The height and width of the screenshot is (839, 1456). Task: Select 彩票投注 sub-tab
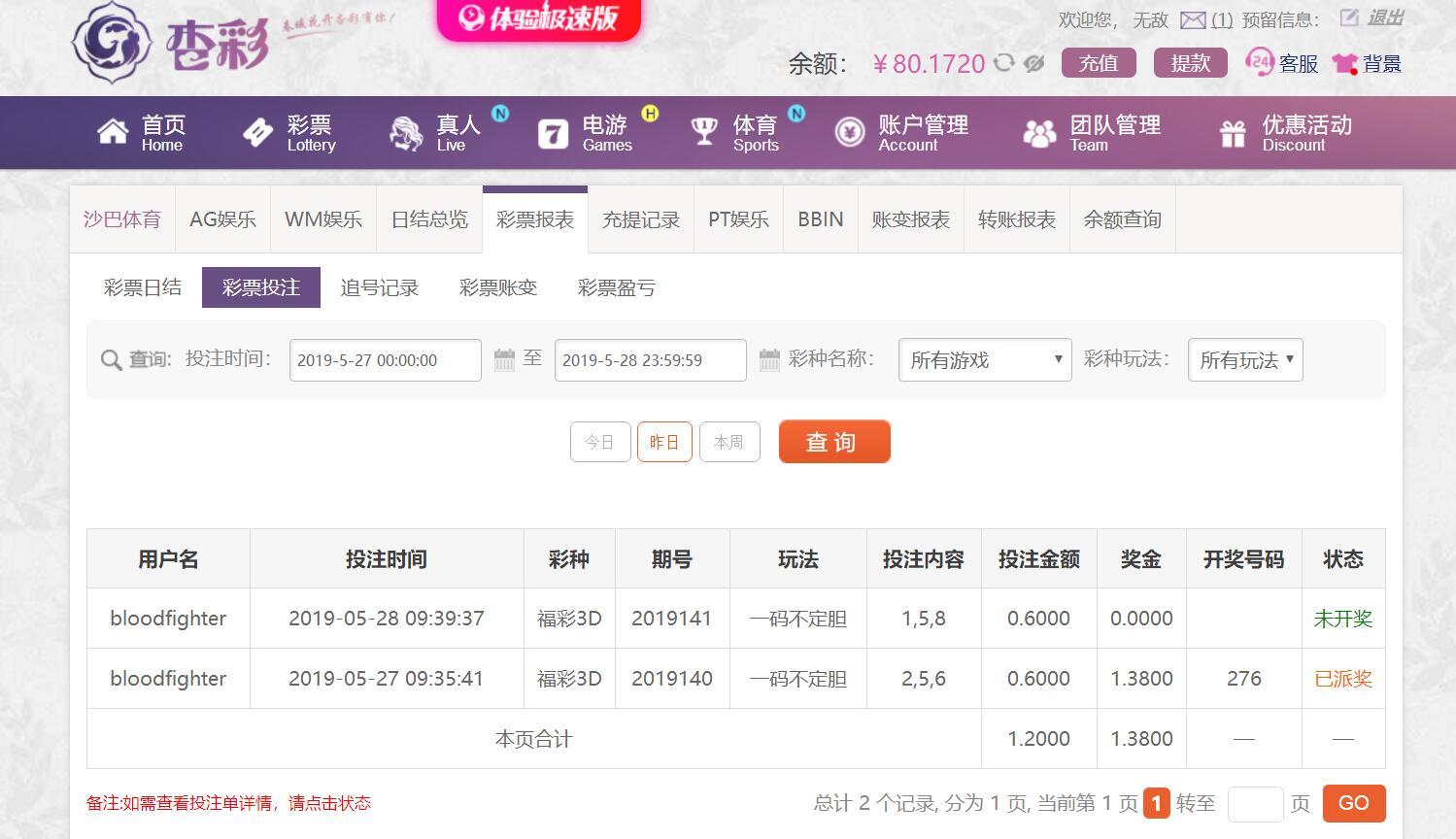(261, 287)
